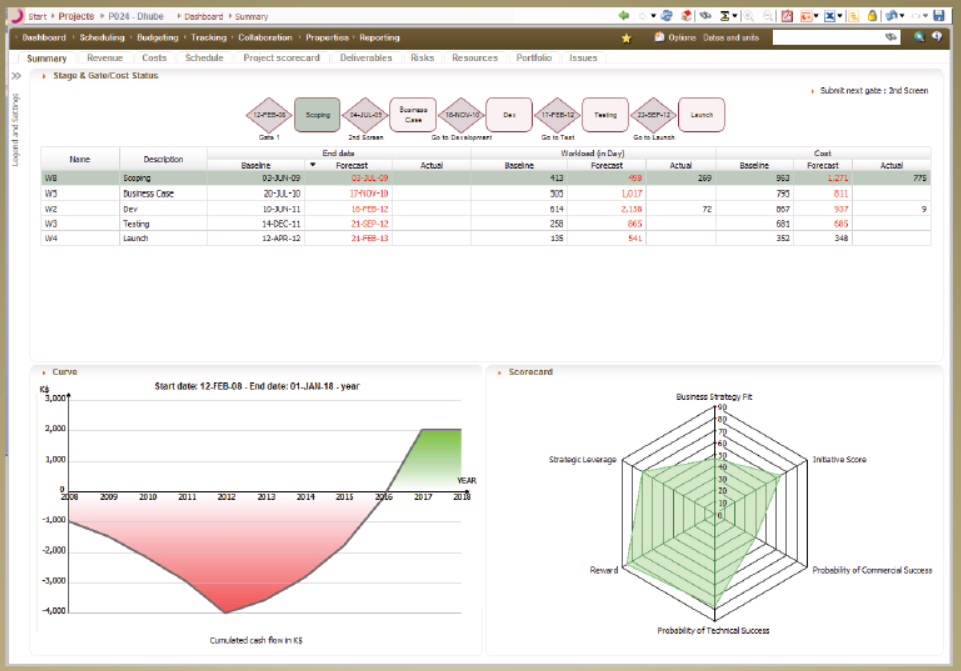The image size is (961, 671).
Task: Expand the Legend and Settings side panel
Action: point(16,76)
